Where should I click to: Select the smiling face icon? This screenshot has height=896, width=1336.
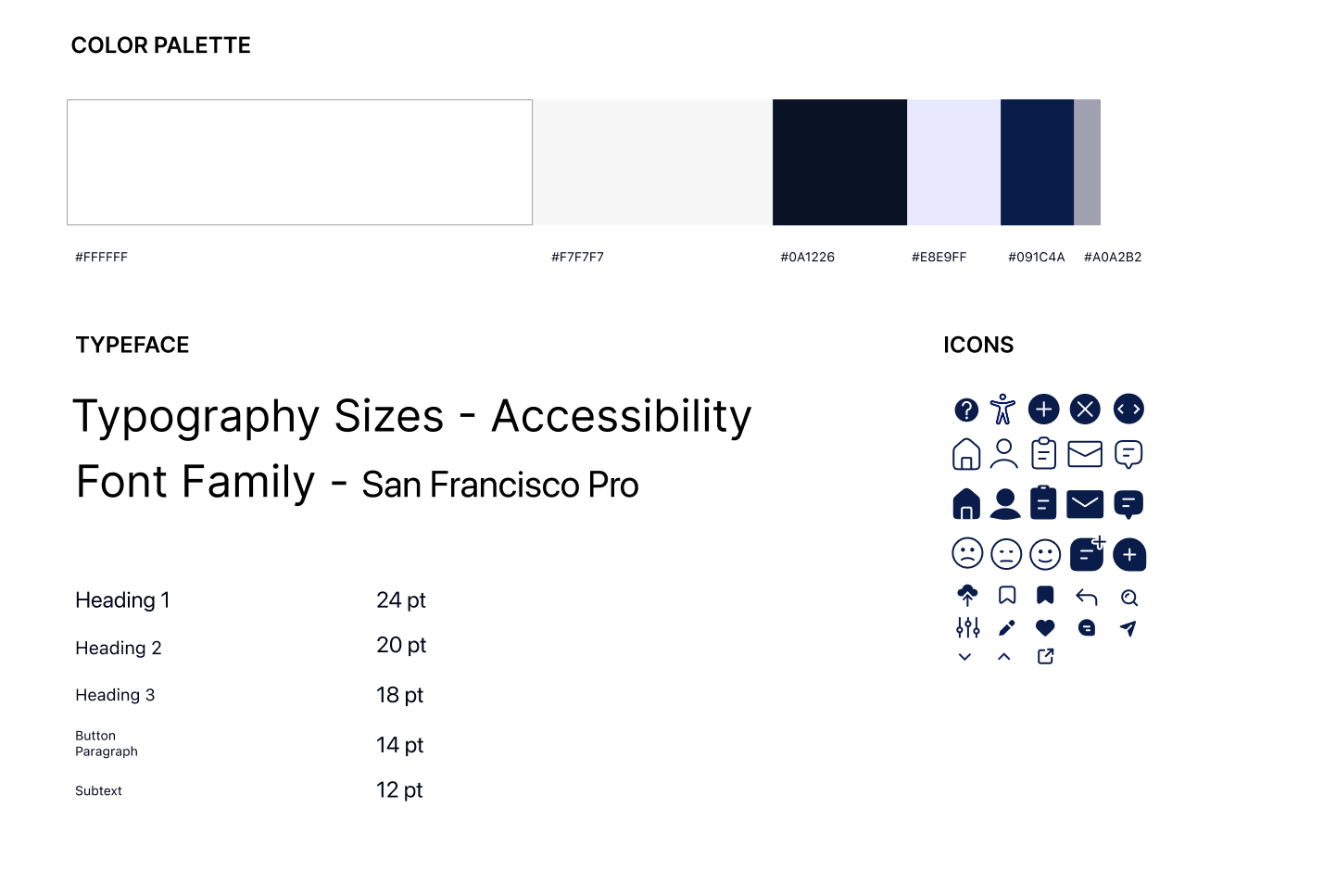(x=1045, y=554)
